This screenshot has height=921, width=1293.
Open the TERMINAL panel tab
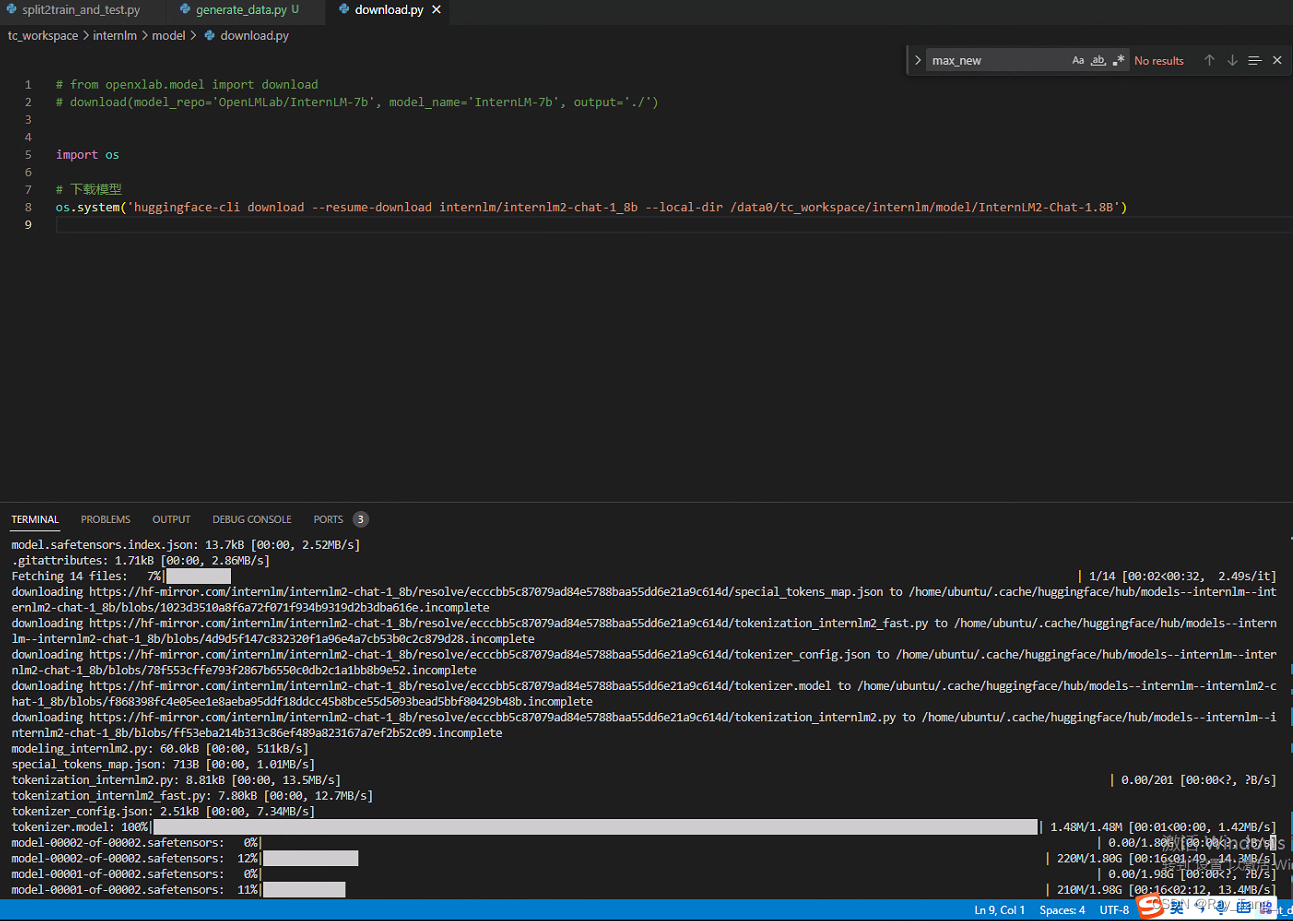coord(35,519)
